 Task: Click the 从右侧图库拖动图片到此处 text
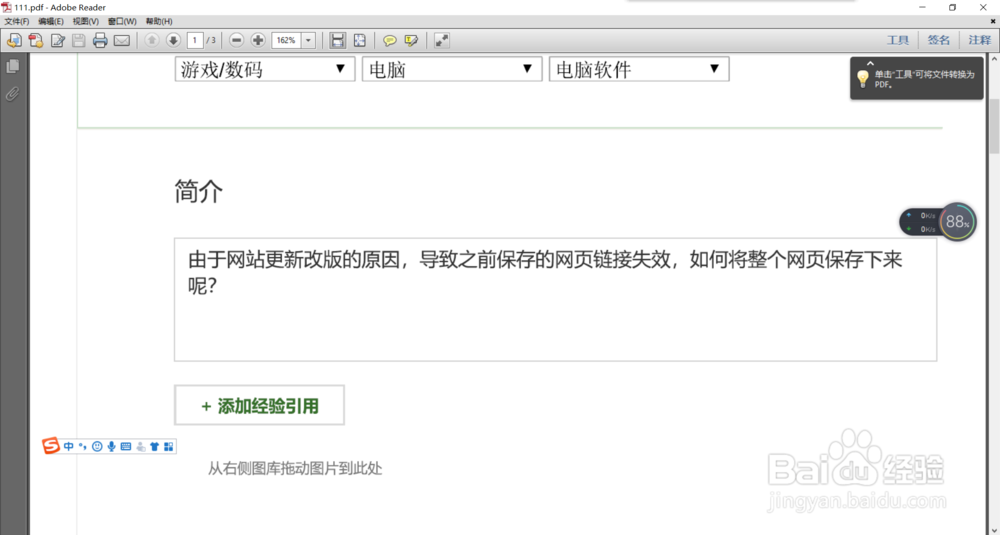tap(295, 469)
